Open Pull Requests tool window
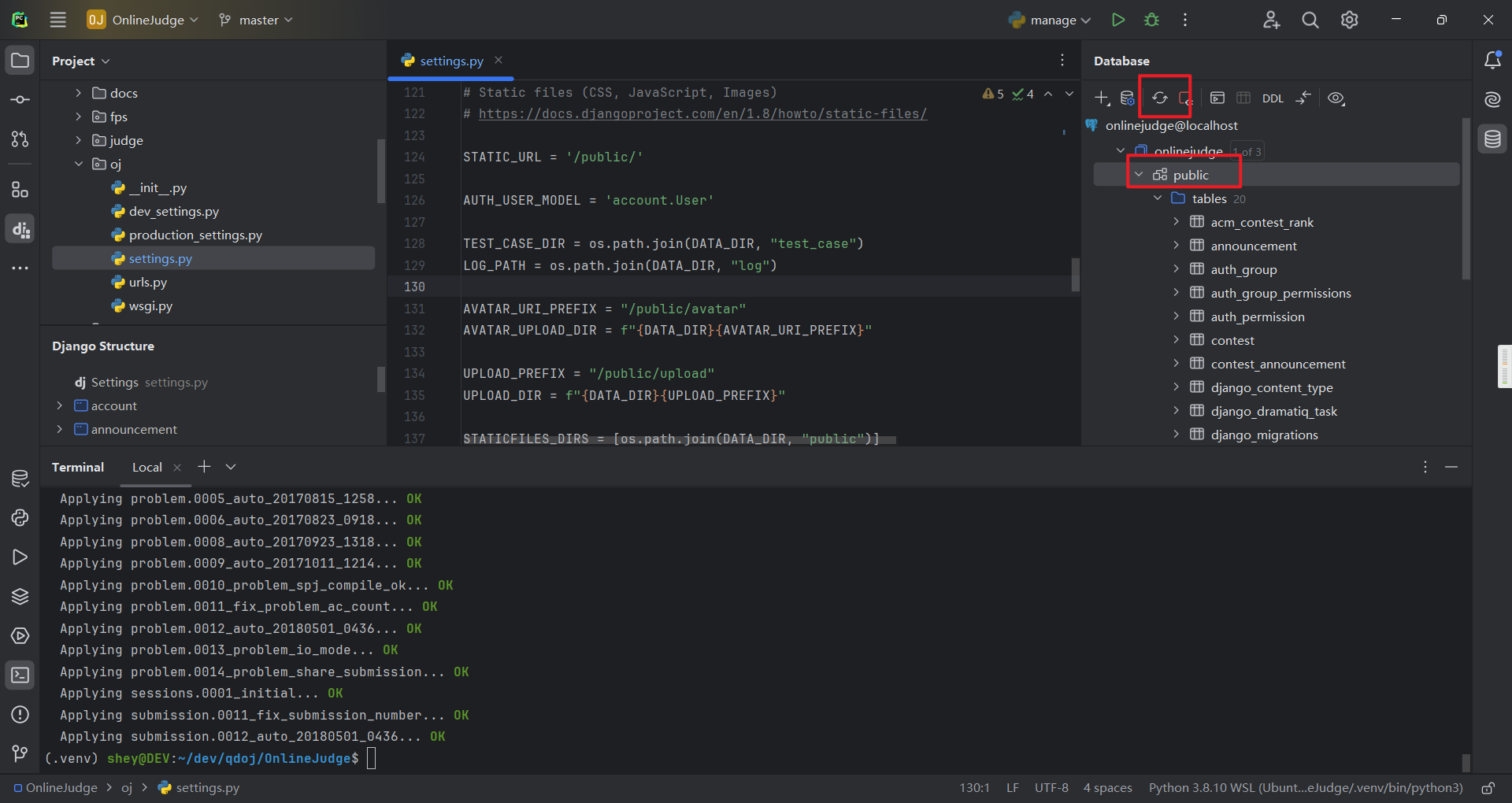 coord(20,139)
